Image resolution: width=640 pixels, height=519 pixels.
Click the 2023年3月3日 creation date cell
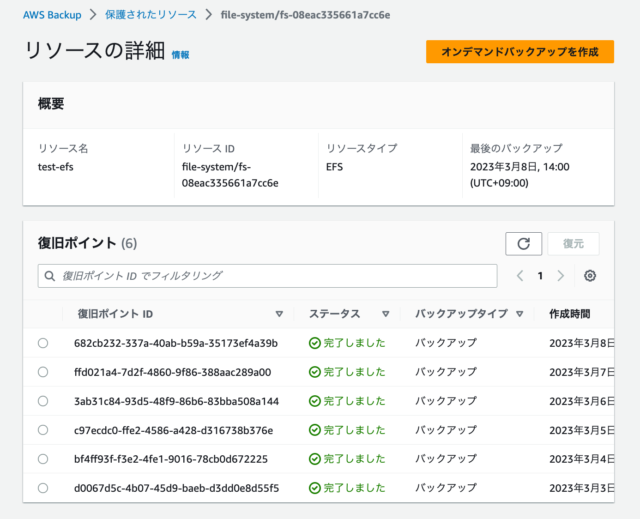coord(582,488)
